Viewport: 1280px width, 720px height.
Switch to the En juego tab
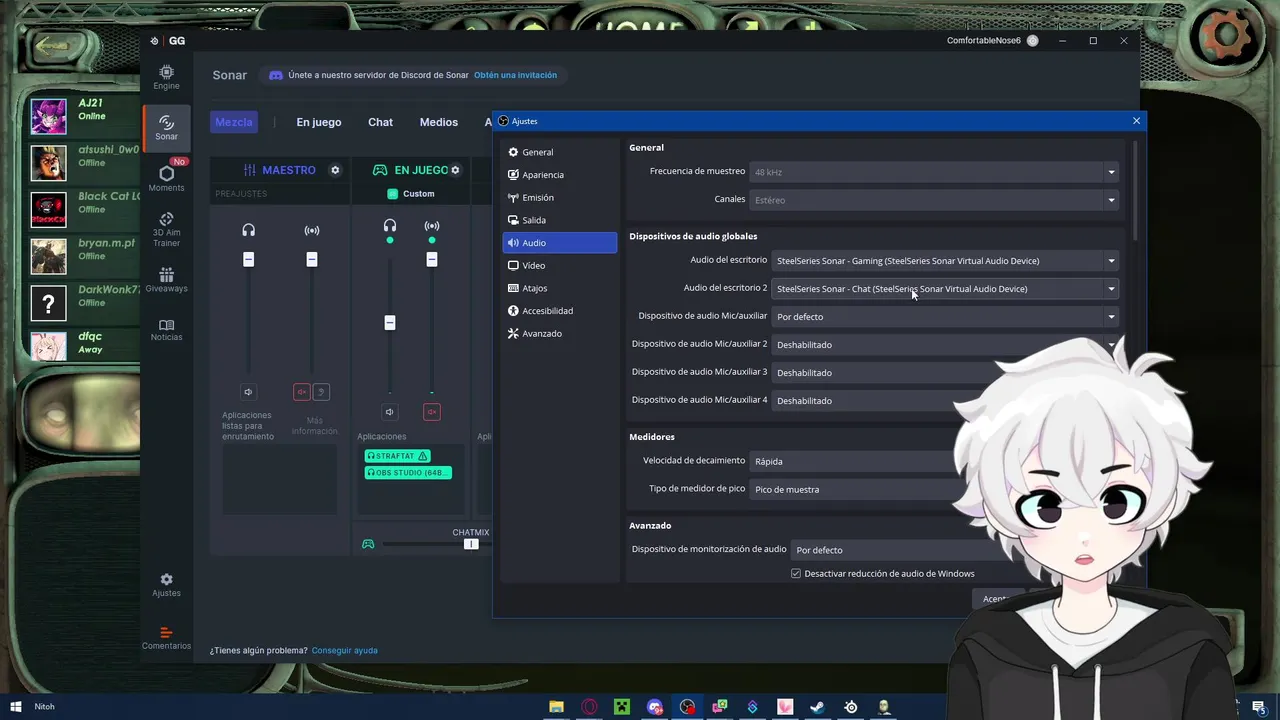[319, 122]
